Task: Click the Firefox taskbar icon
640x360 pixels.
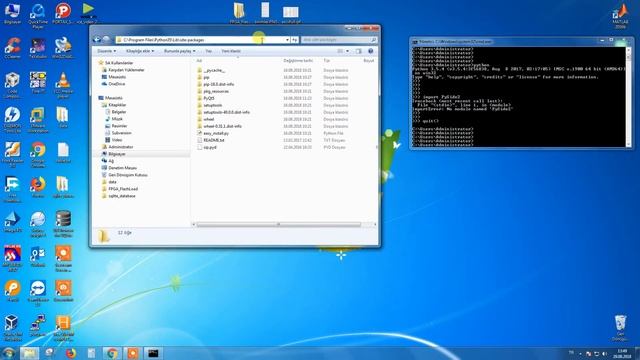Action: click(71, 353)
